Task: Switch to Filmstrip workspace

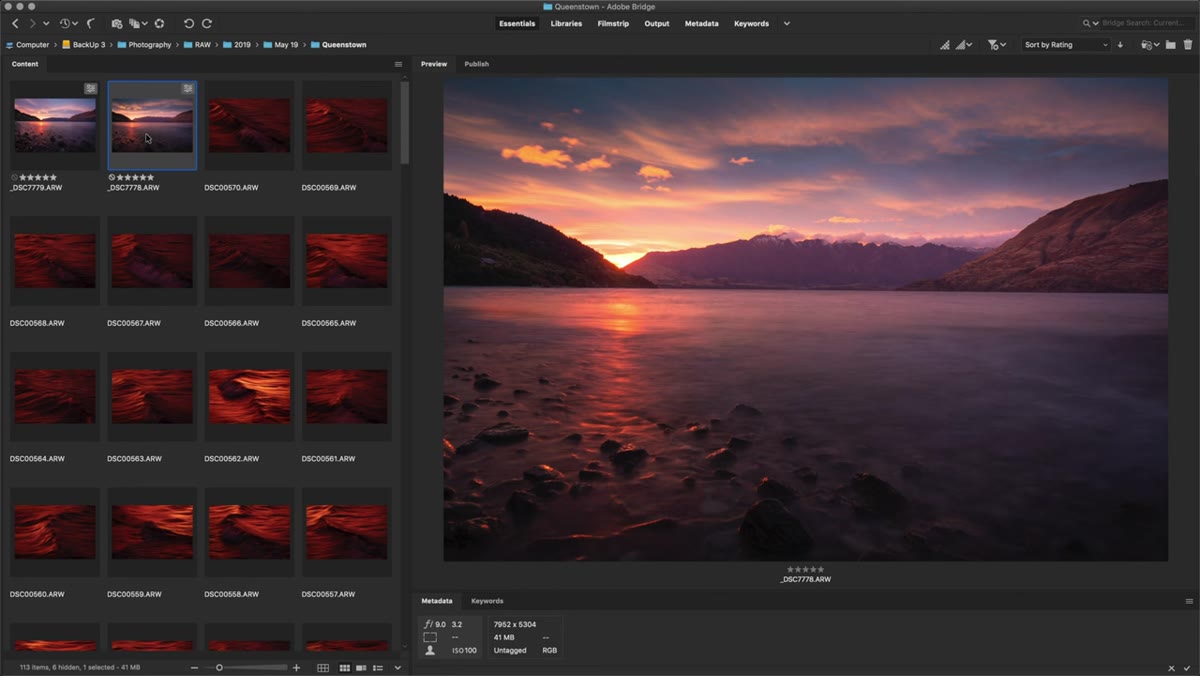Action: click(613, 23)
